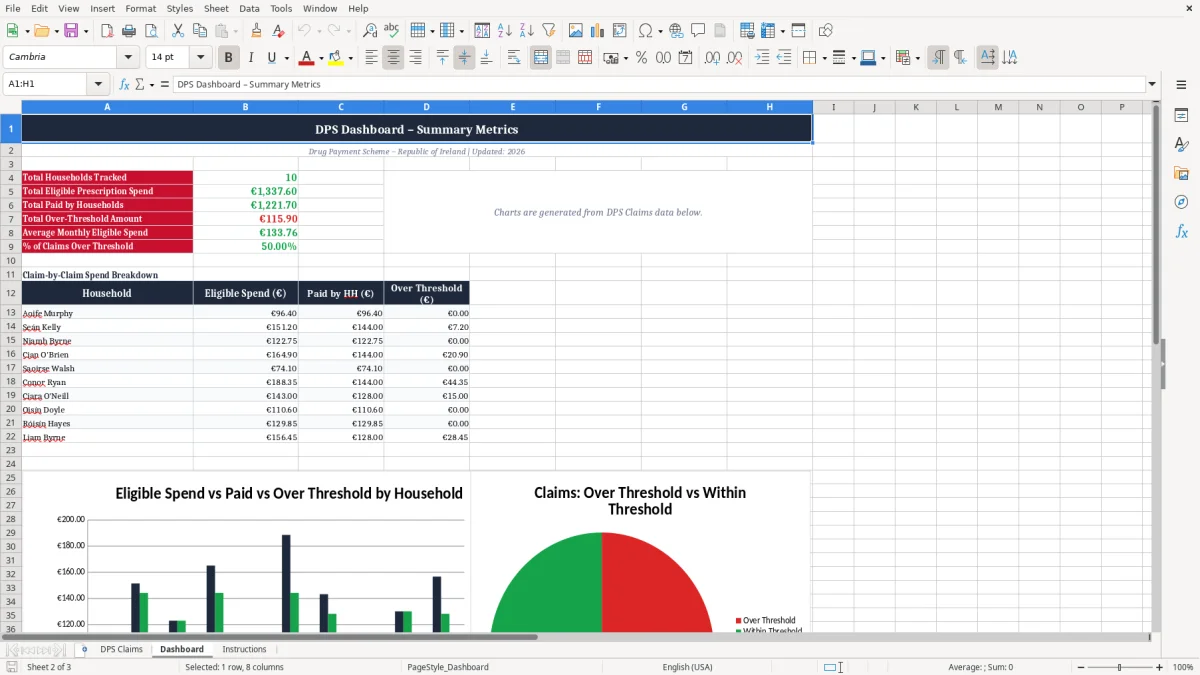Expand the Conditional Formatting dropdown arrow
This screenshot has width=1200, height=675.
pos(917,58)
